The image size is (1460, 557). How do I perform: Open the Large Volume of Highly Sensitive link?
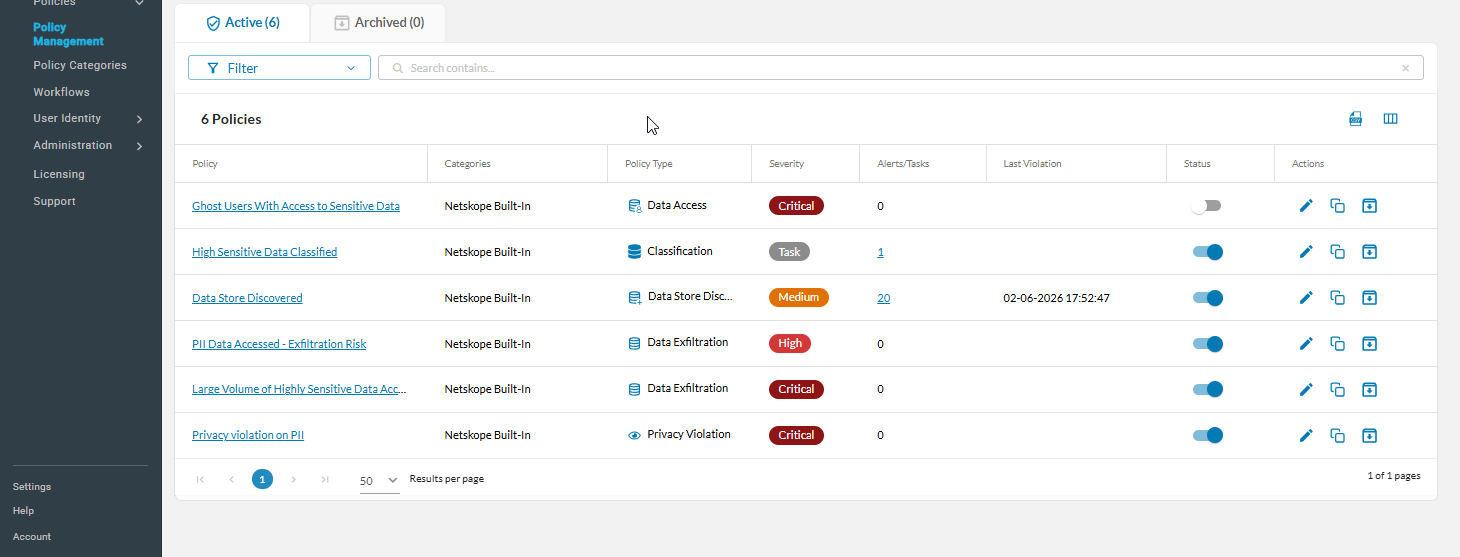click(x=299, y=389)
